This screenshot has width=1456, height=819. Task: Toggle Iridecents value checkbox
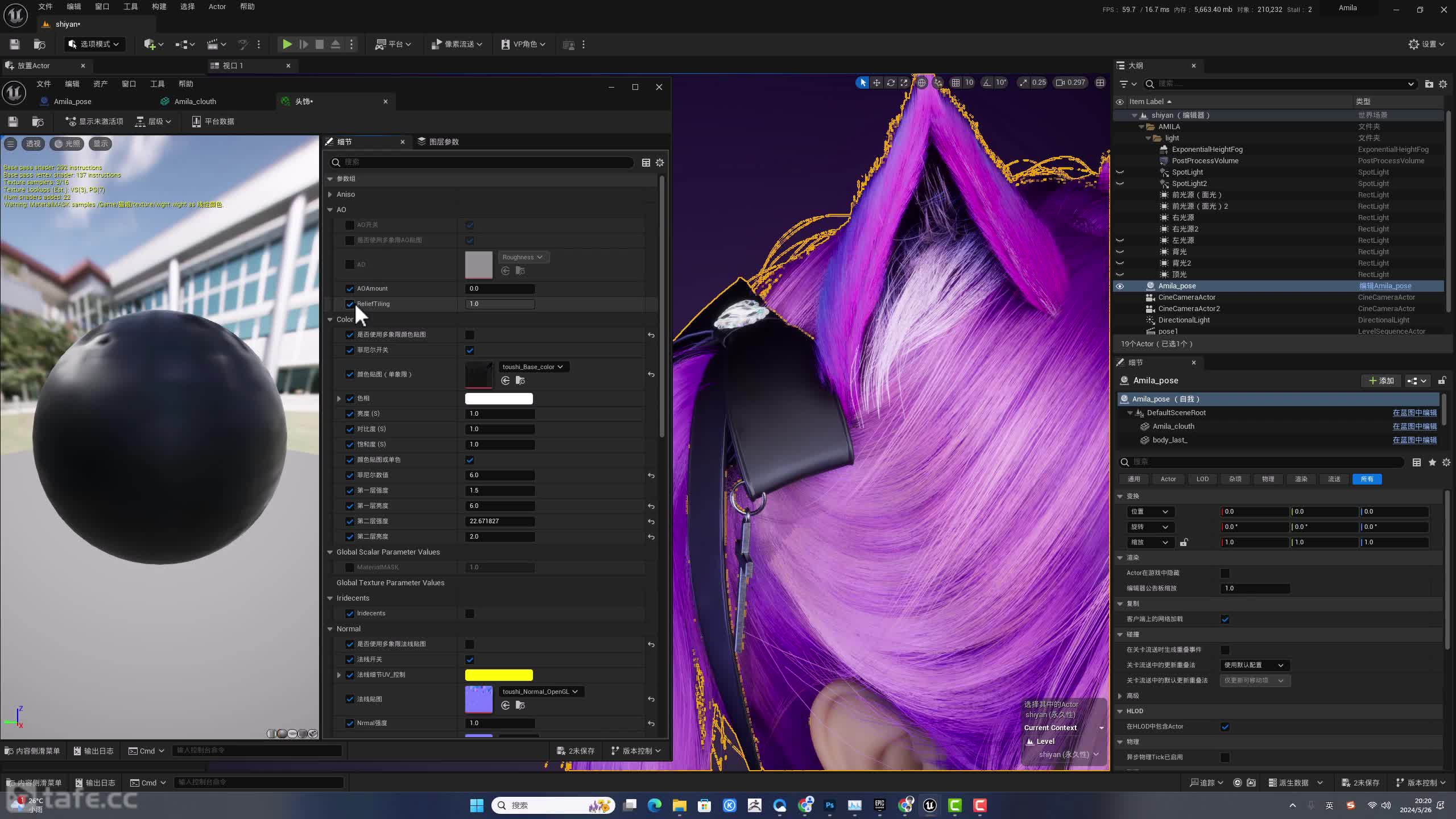[470, 614]
